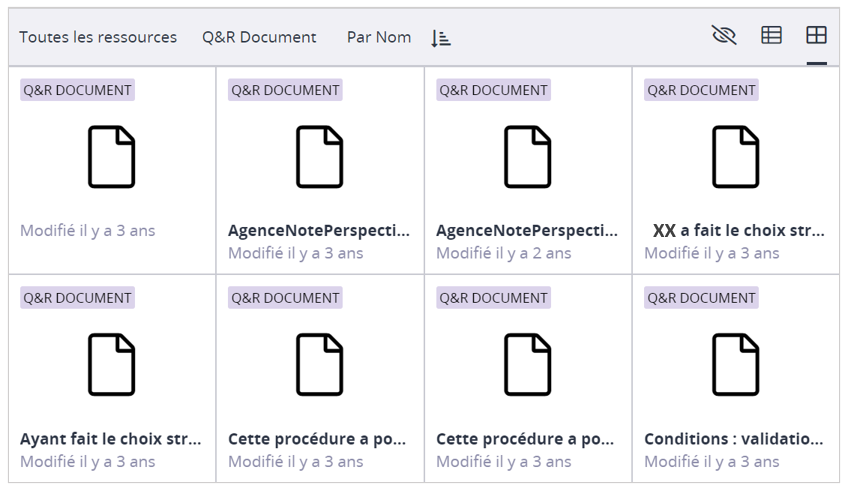Screen dimensions: 846x489
Task: Select the second Cette procédure document card
Action: [x=528, y=380]
